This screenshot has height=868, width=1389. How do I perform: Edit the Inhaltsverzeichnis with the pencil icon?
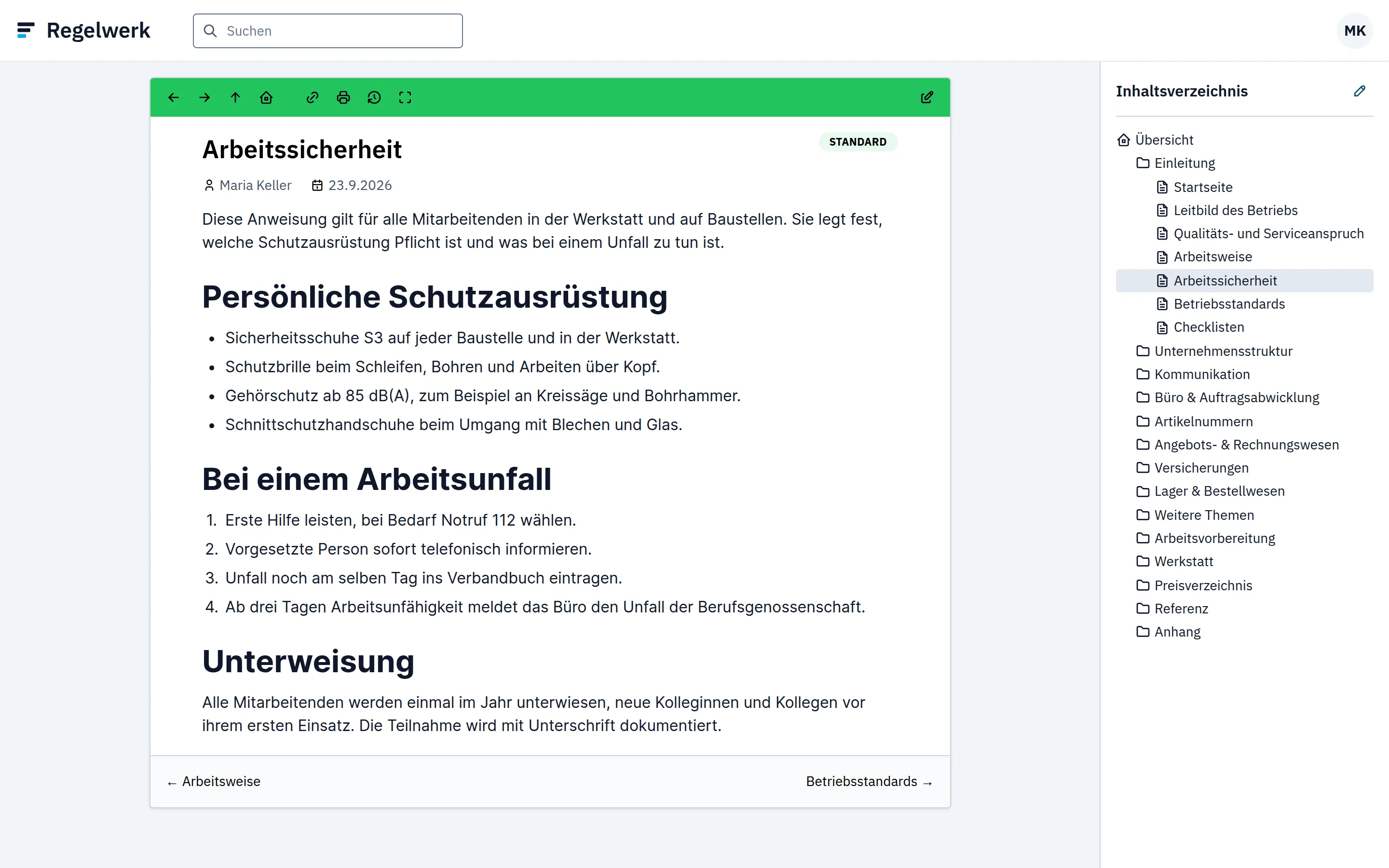tap(1359, 91)
